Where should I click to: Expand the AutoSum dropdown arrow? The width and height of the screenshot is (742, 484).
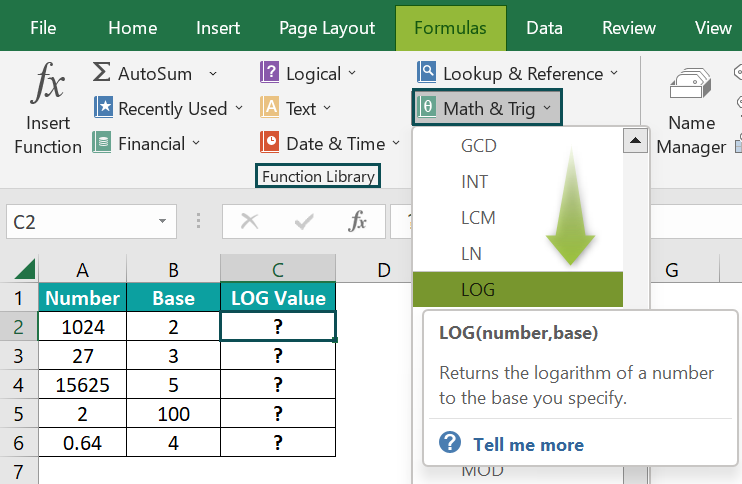[x=213, y=73]
